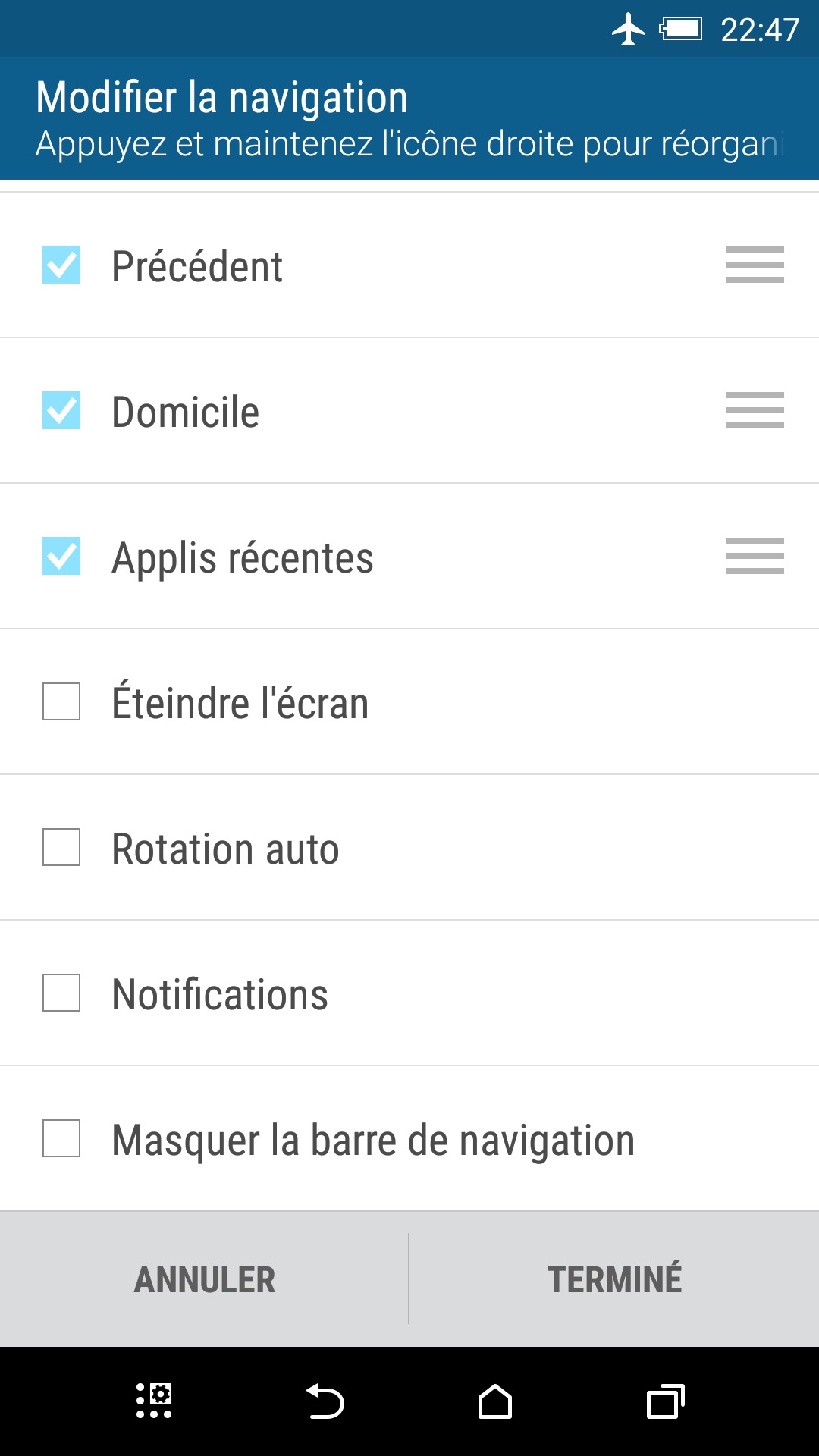The image size is (819, 1456).
Task: Open Recent apps from the navigation bar
Action: click(665, 1401)
